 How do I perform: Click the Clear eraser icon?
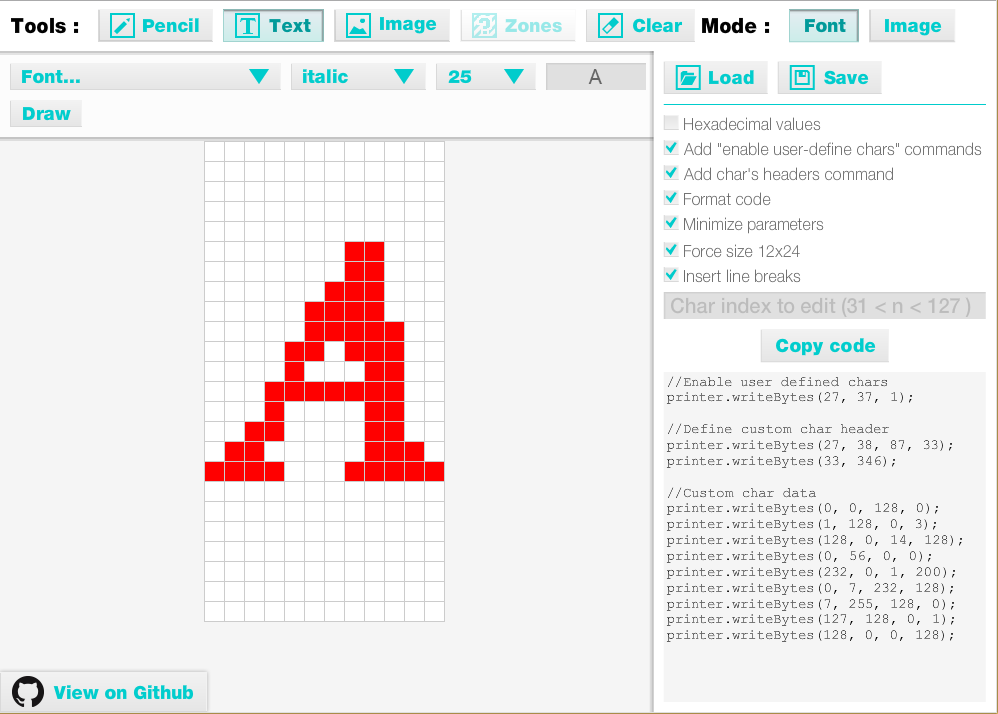tap(610, 26)
